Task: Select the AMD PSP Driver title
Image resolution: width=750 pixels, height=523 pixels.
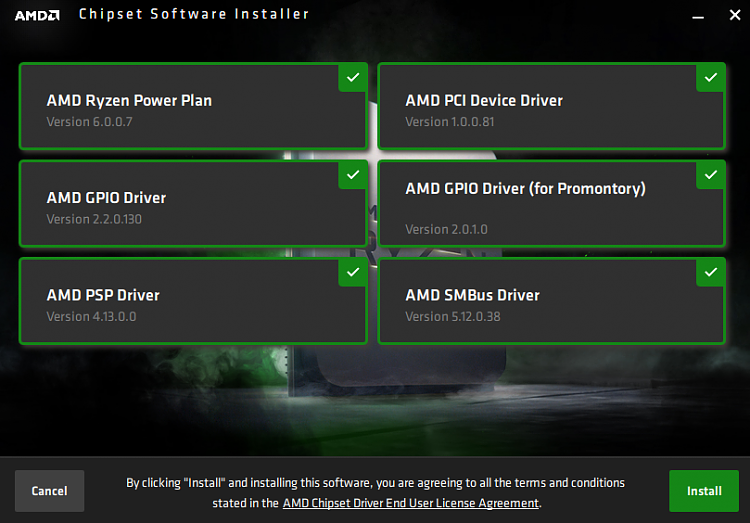Action: (103, 295)
